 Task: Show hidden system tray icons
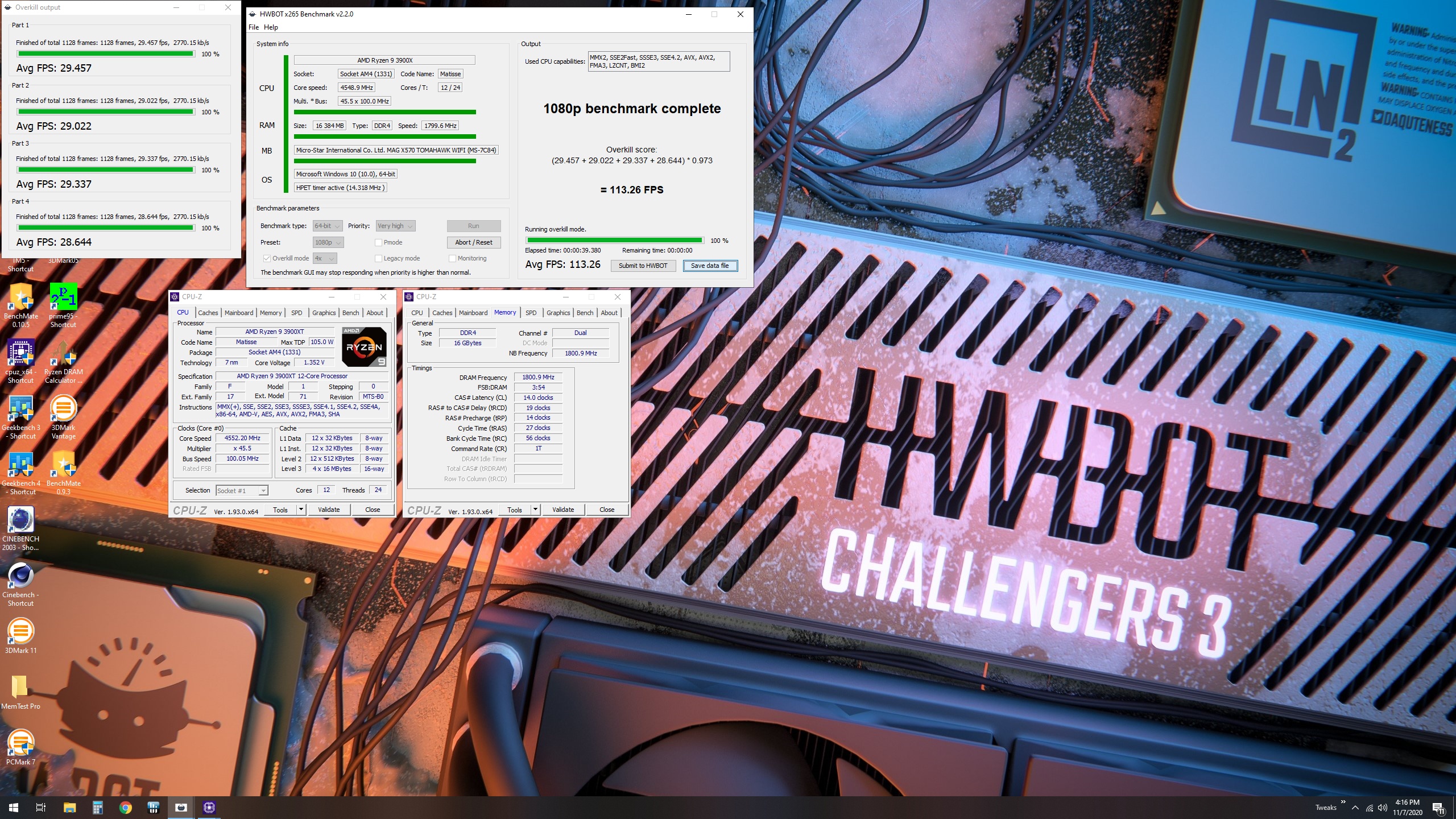coord(1355,808)
